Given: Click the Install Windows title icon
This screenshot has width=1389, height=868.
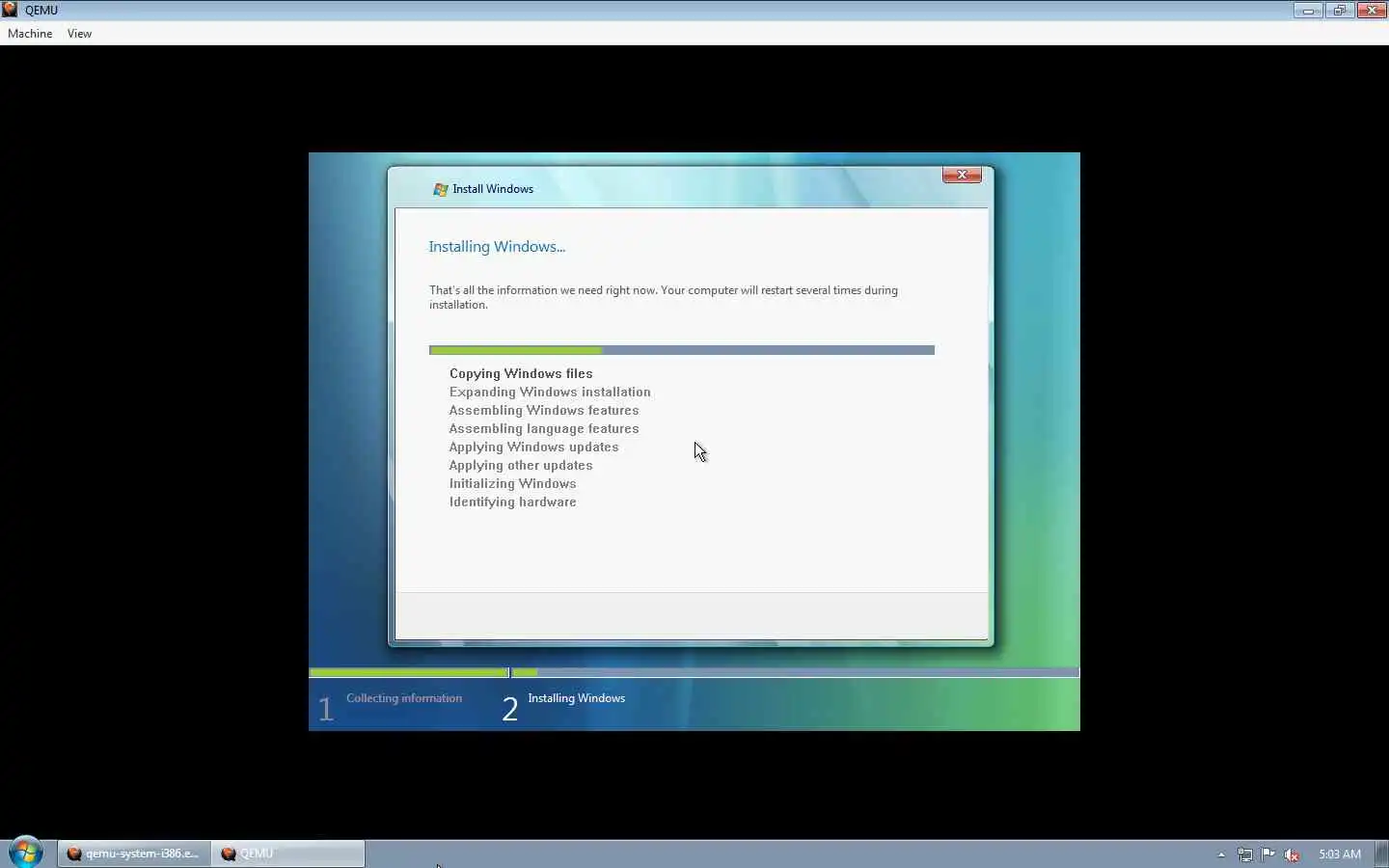Looking at the screenshot, I should [441, 189].
